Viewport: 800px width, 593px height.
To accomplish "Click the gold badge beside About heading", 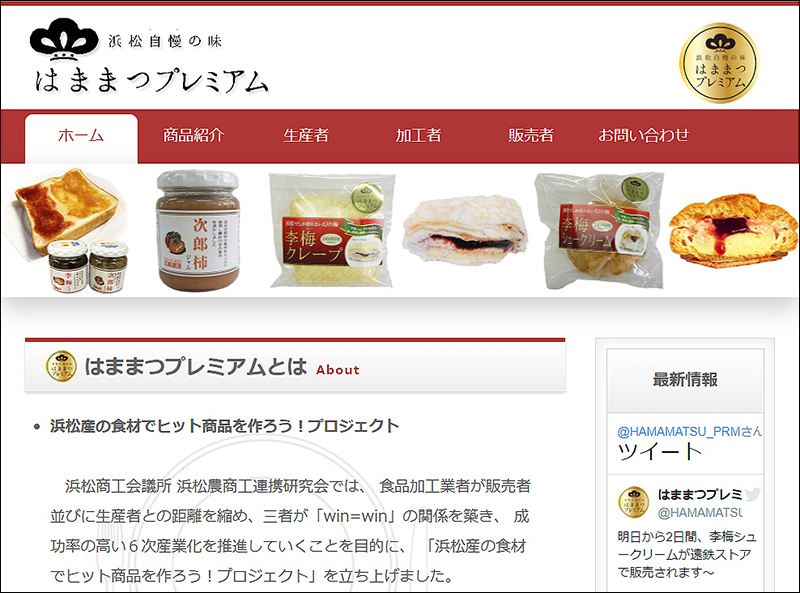I will click(61, 366).
